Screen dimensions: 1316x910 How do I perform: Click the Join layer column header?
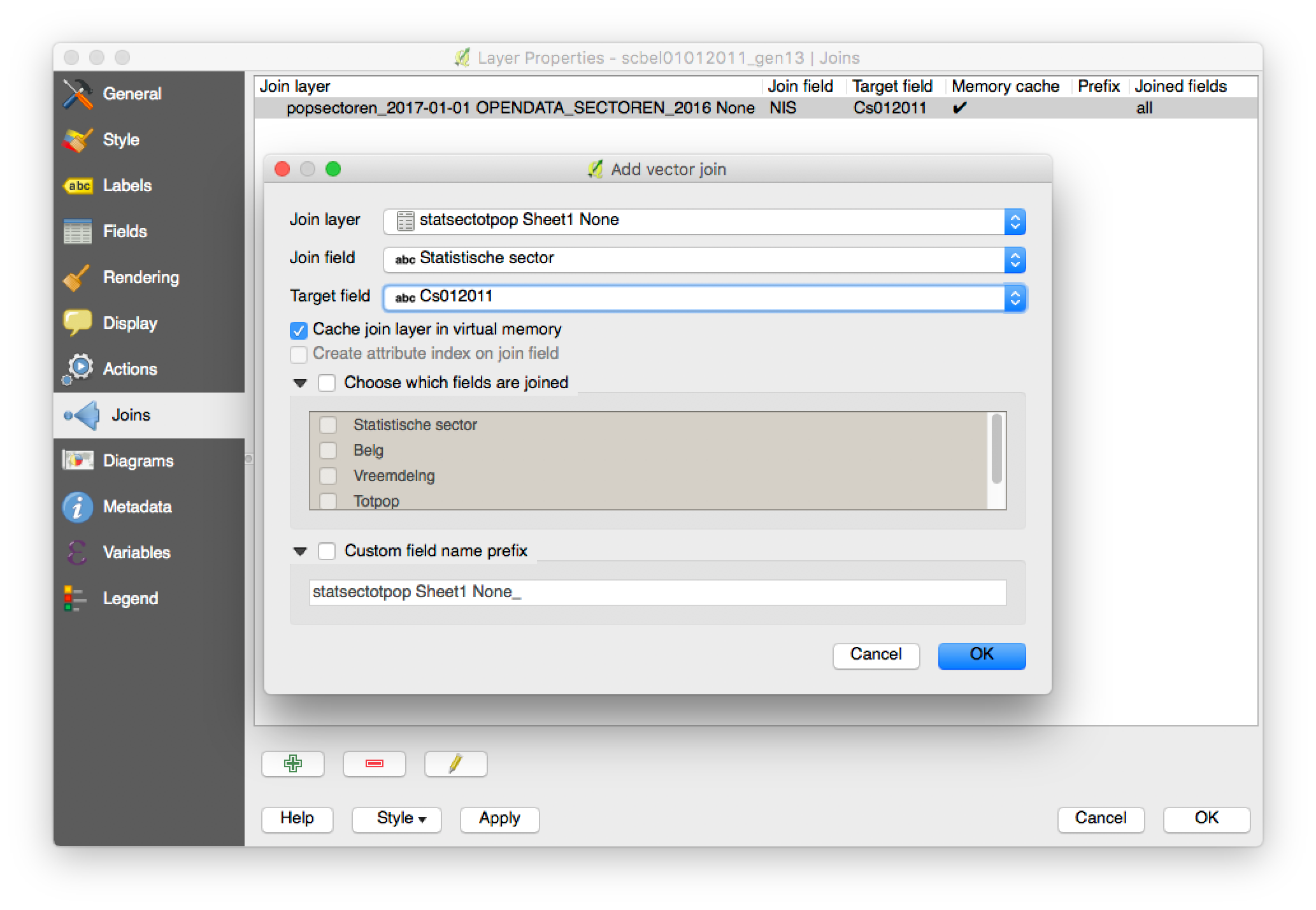[x=508, y=86]
